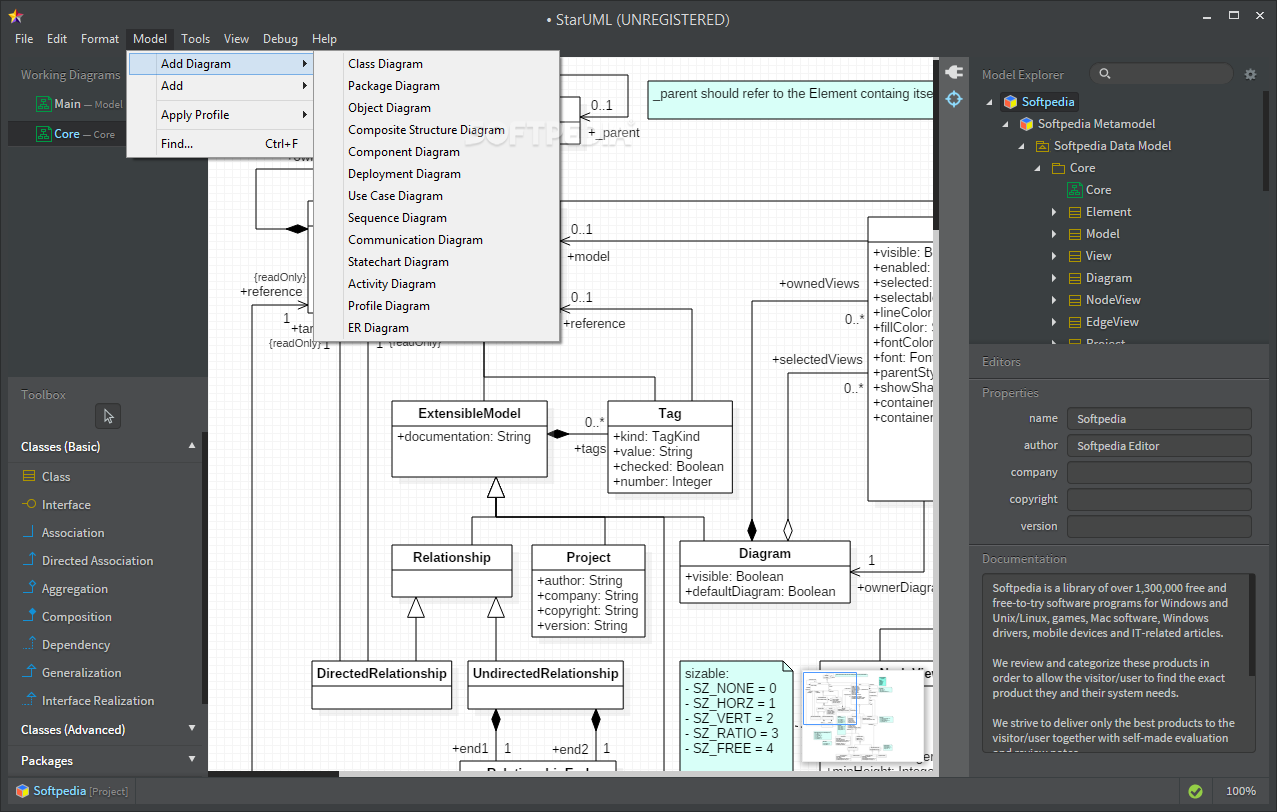The image size is (1277, 812).
Task: Expand the EdgeView tree node
Action: 1054,322
